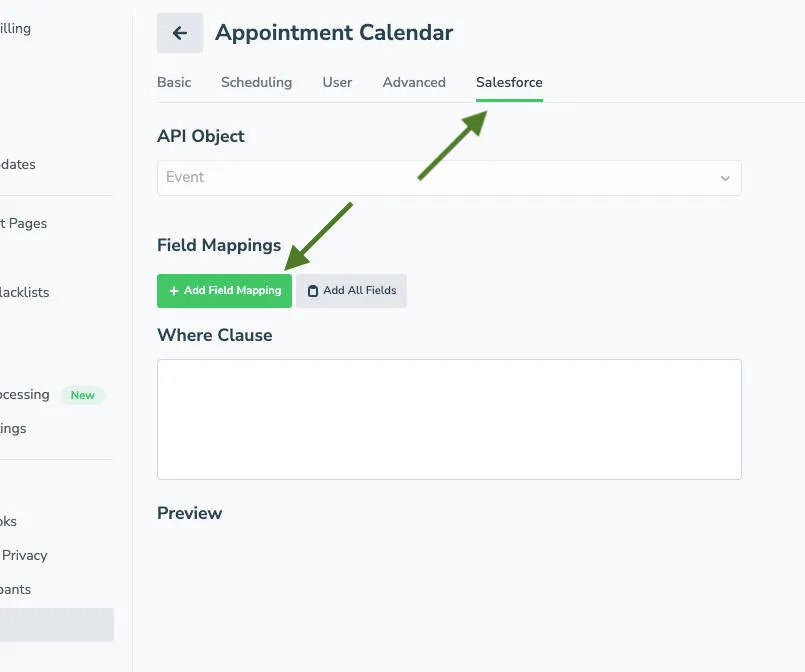805x672 pixels.
Task: Click the chevron on the API Object selector
Action: tap(725, 178)
